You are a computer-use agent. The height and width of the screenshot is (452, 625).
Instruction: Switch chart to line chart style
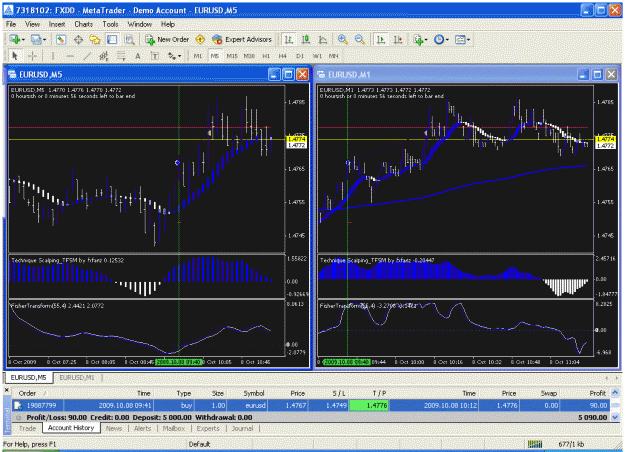point(323,39)
